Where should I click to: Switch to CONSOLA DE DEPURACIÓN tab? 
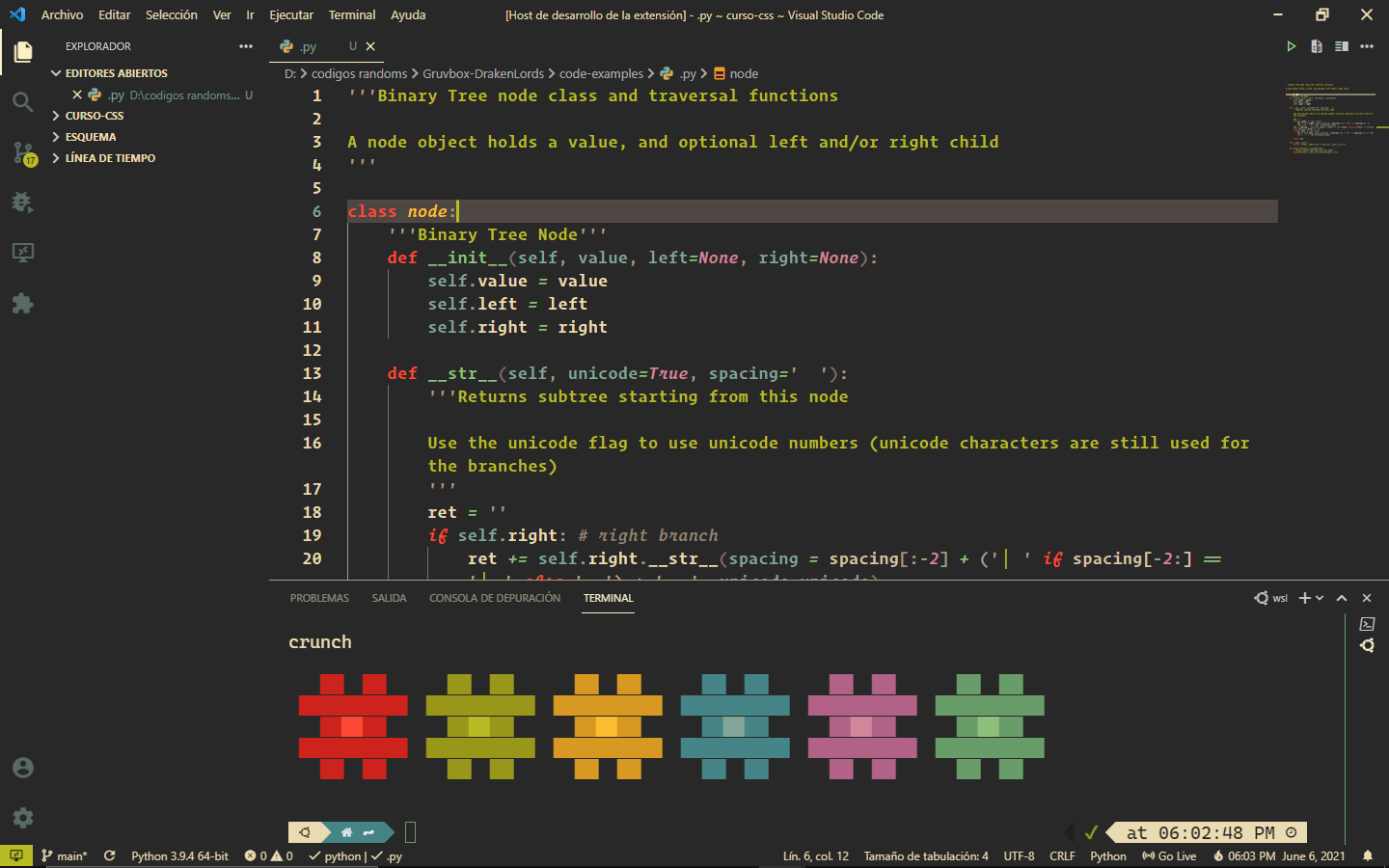click(495, 598)
